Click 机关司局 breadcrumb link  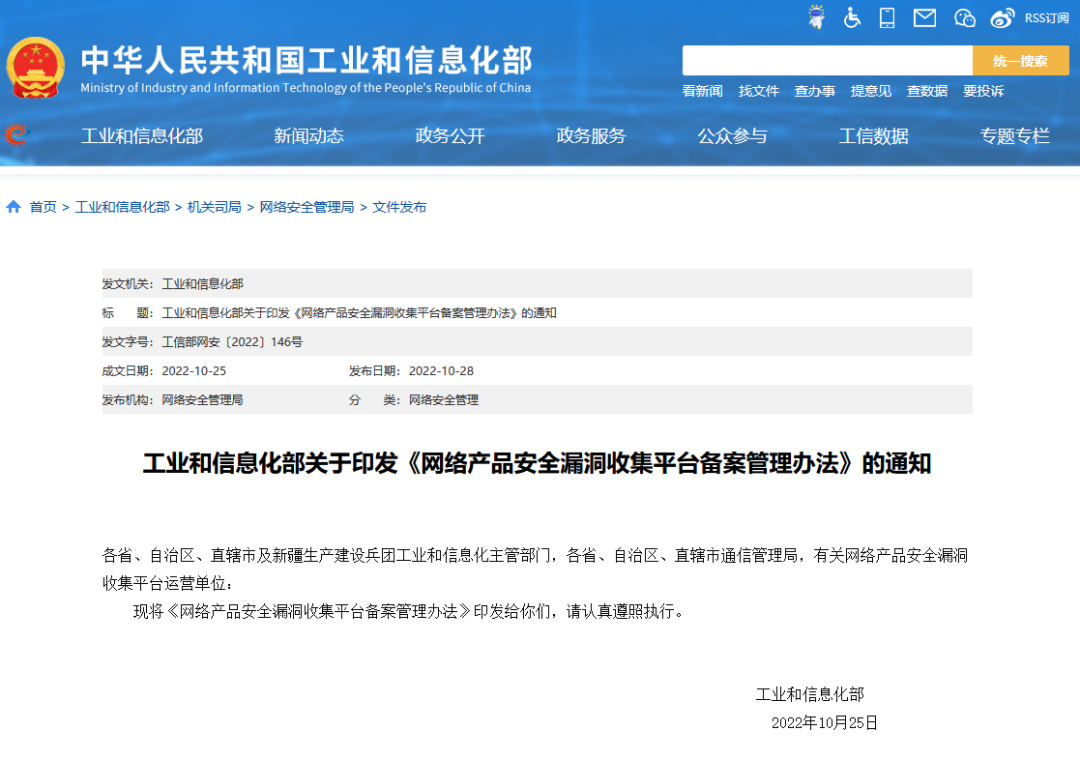click(214, 207)
